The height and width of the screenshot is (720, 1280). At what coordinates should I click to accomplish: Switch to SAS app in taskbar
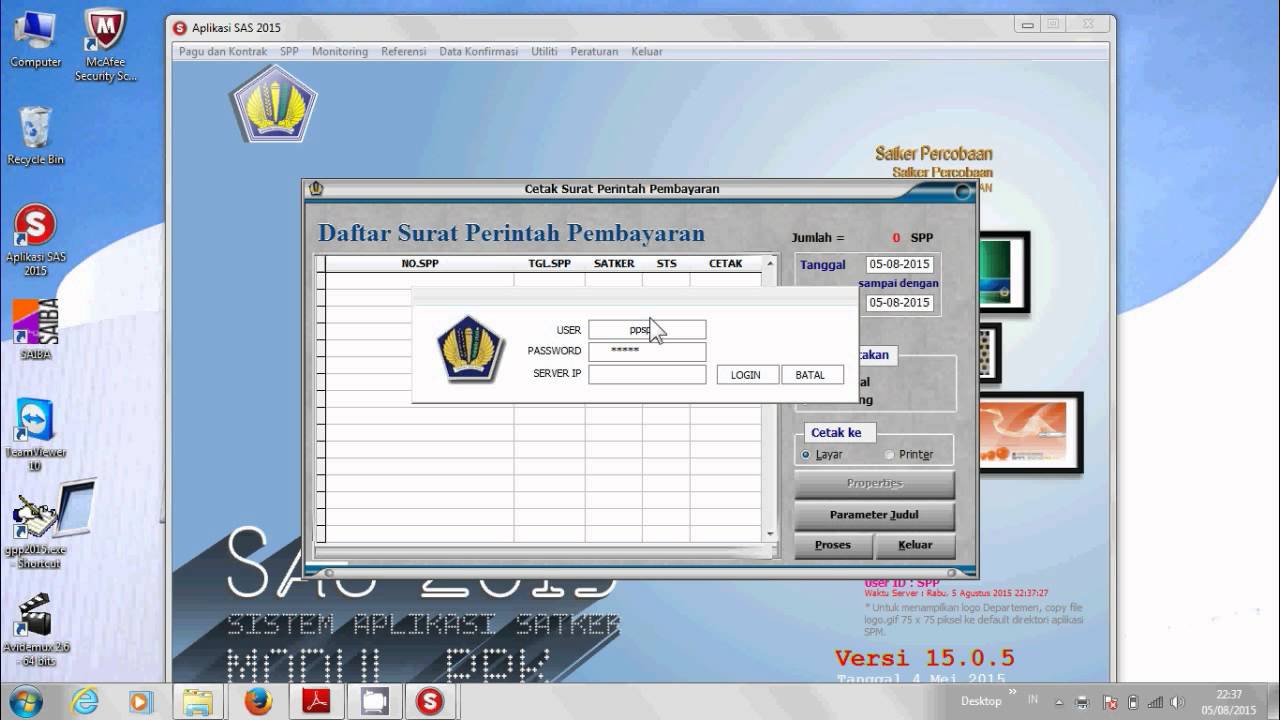tap(431, 701)
